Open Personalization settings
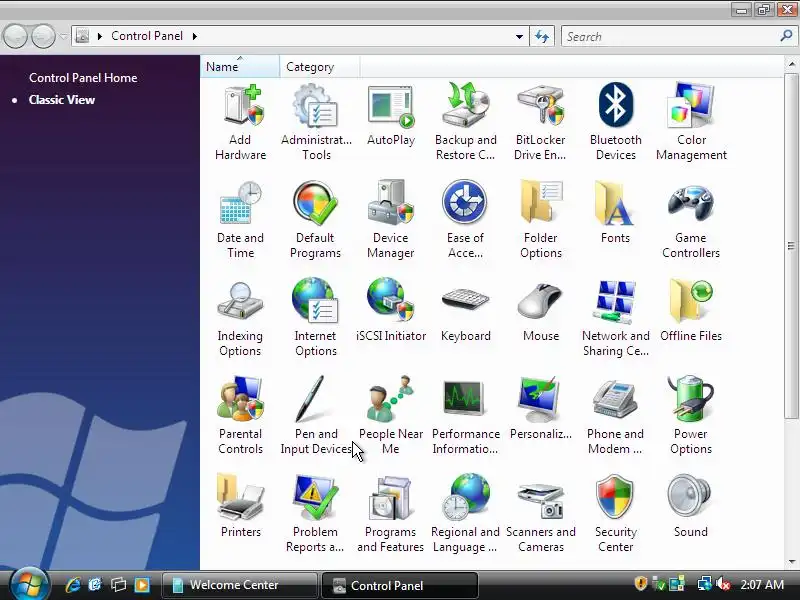800x600 pixels. click(x=541, y=409)
